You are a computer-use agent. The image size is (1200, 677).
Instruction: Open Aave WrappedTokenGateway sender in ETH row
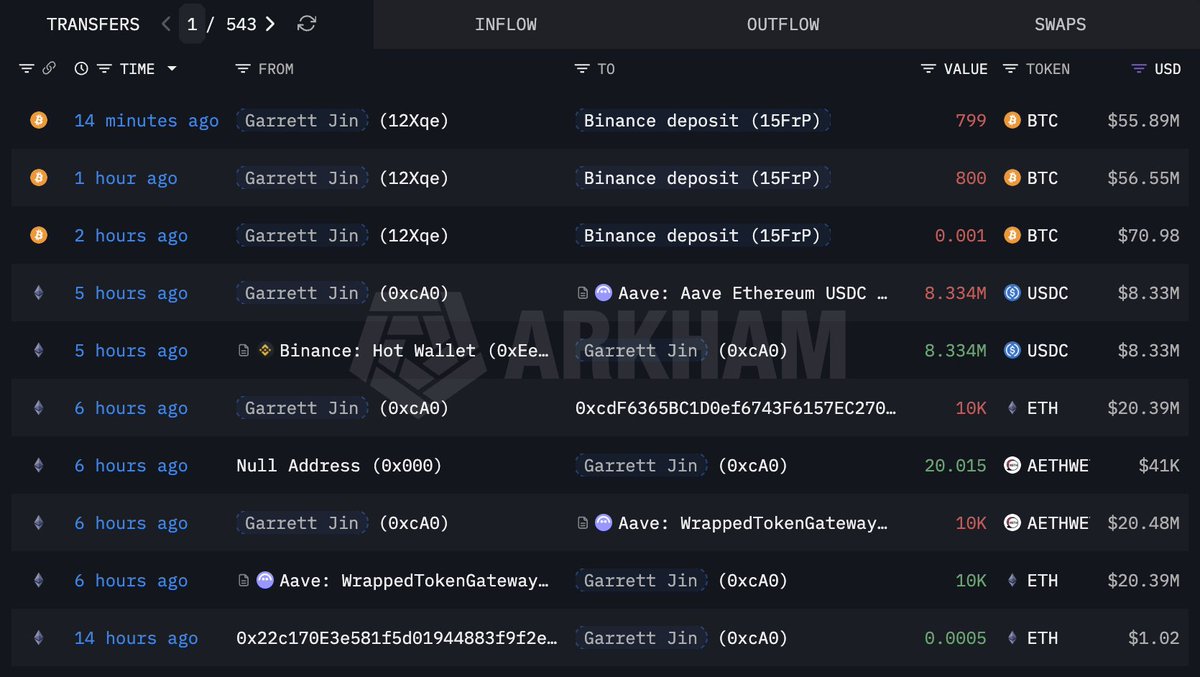click(414, 580)
